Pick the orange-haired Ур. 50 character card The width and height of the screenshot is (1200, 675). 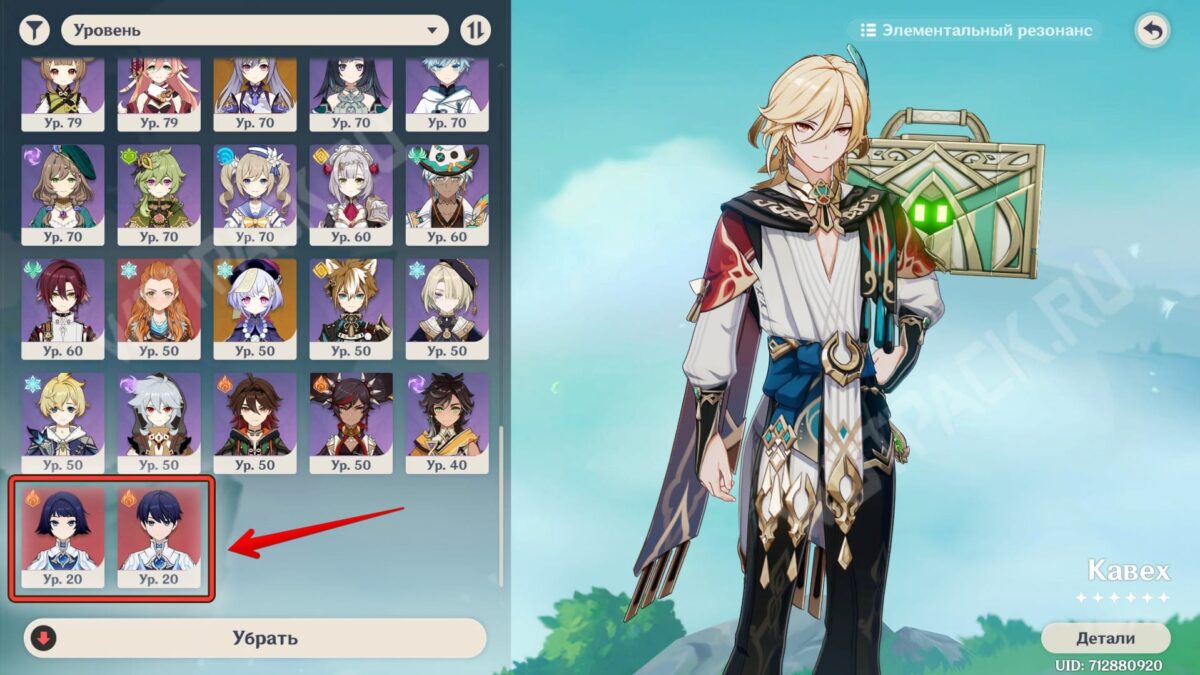click(x=159, y=309)
